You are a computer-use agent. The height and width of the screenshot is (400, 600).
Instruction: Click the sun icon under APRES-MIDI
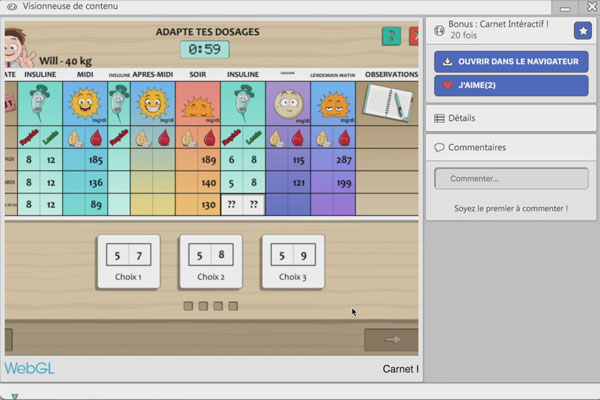point(152,102)
